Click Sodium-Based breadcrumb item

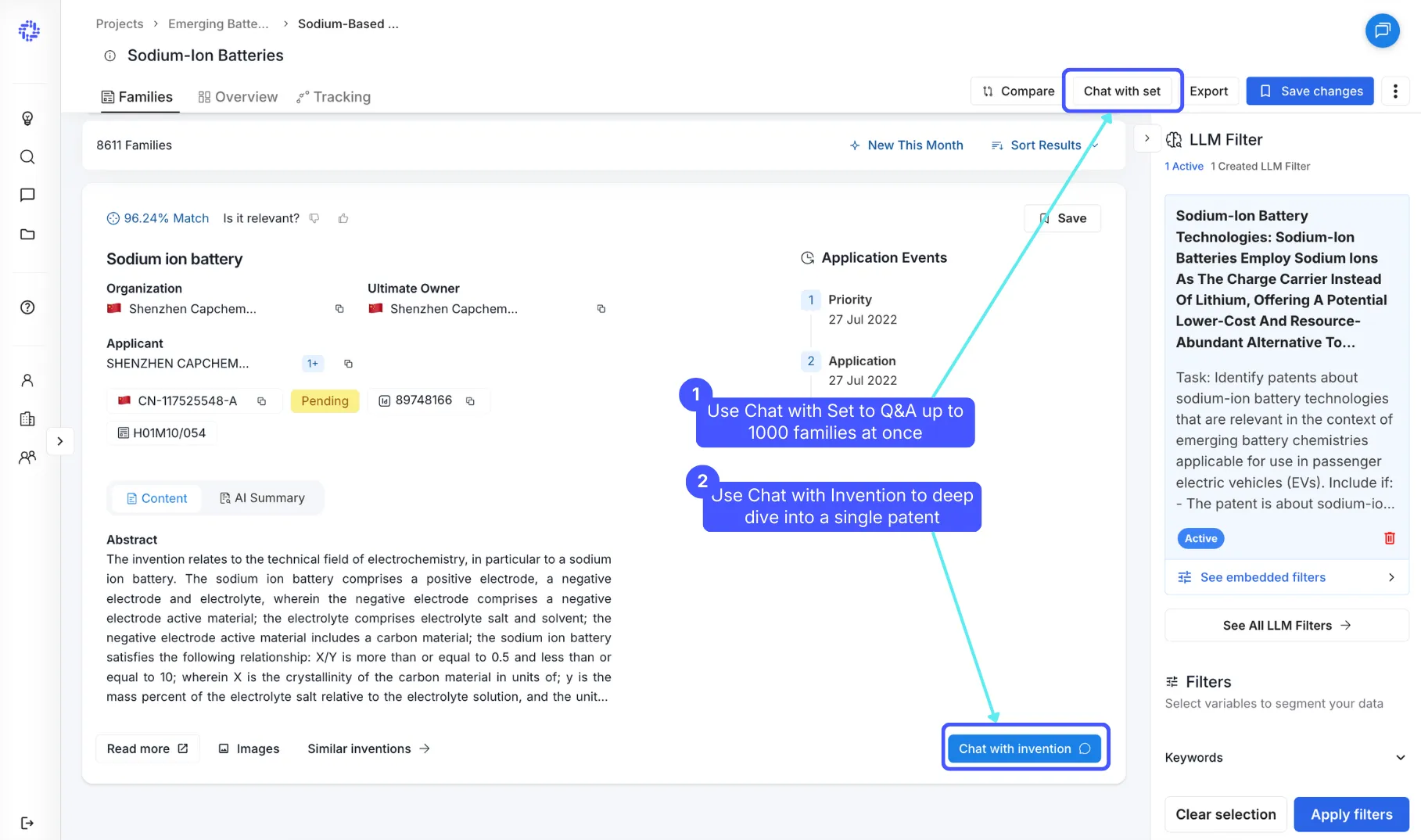[x=348, y=24]
